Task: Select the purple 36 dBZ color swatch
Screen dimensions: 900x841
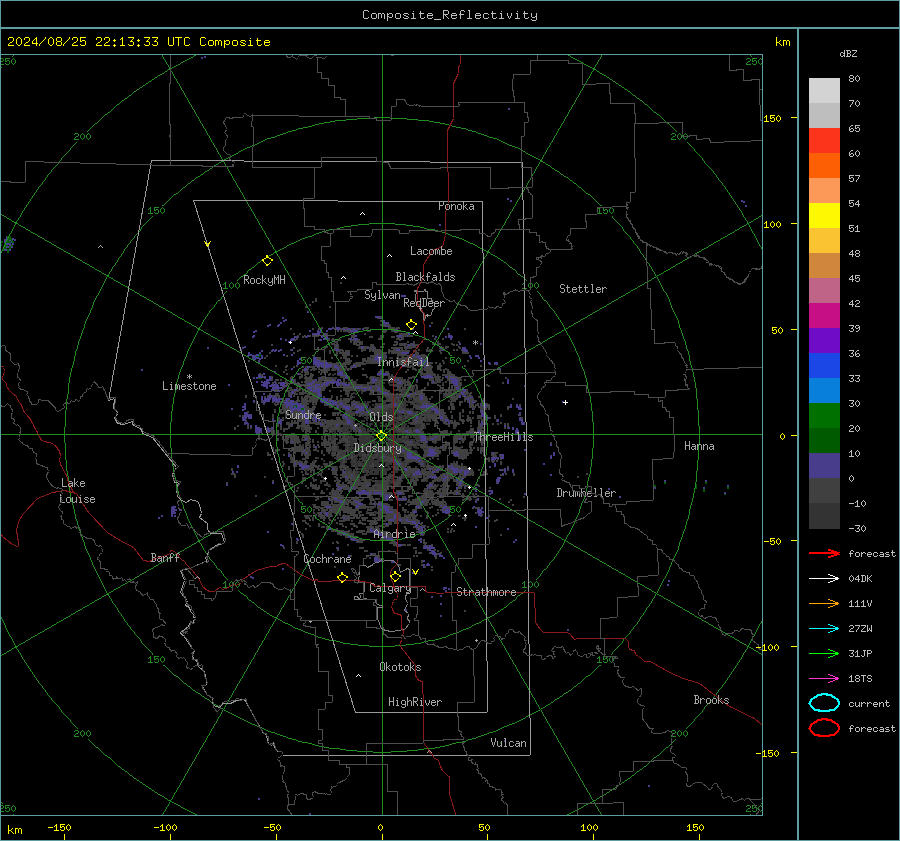Action: point(824,341)
